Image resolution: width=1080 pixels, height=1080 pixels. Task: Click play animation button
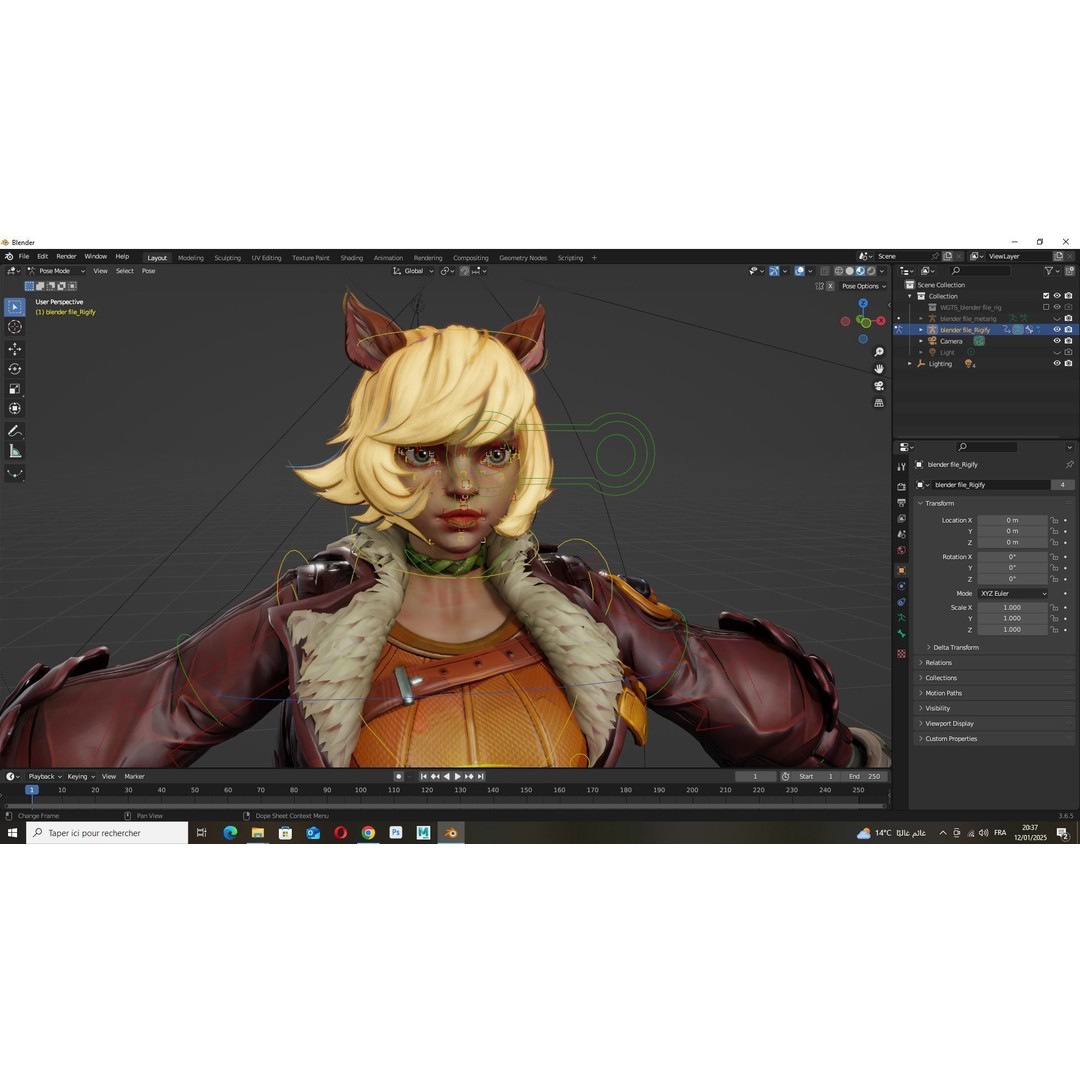coord(457,776)
